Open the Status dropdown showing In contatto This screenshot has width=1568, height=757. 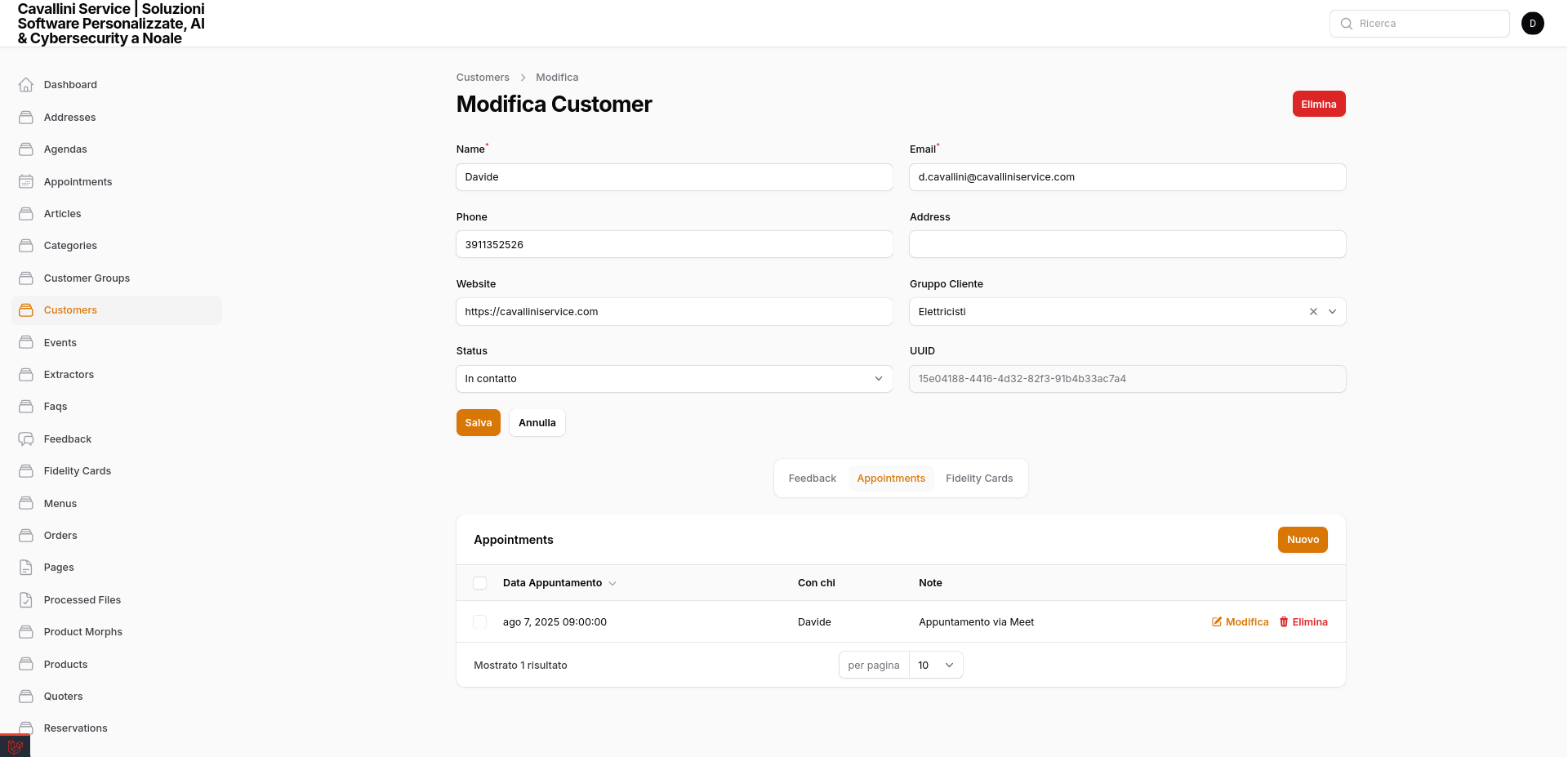click(x=674, y=379)
